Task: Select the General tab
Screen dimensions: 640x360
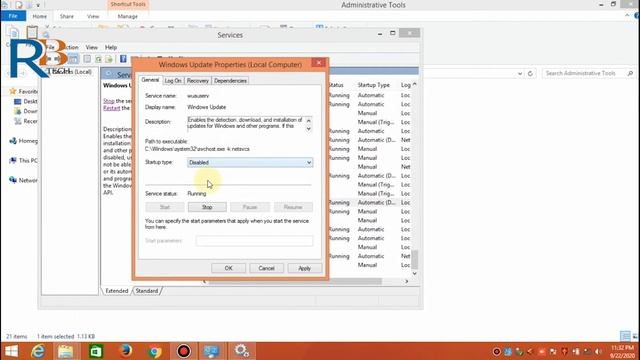Action: pyautogui.click(x=150, y=80)
